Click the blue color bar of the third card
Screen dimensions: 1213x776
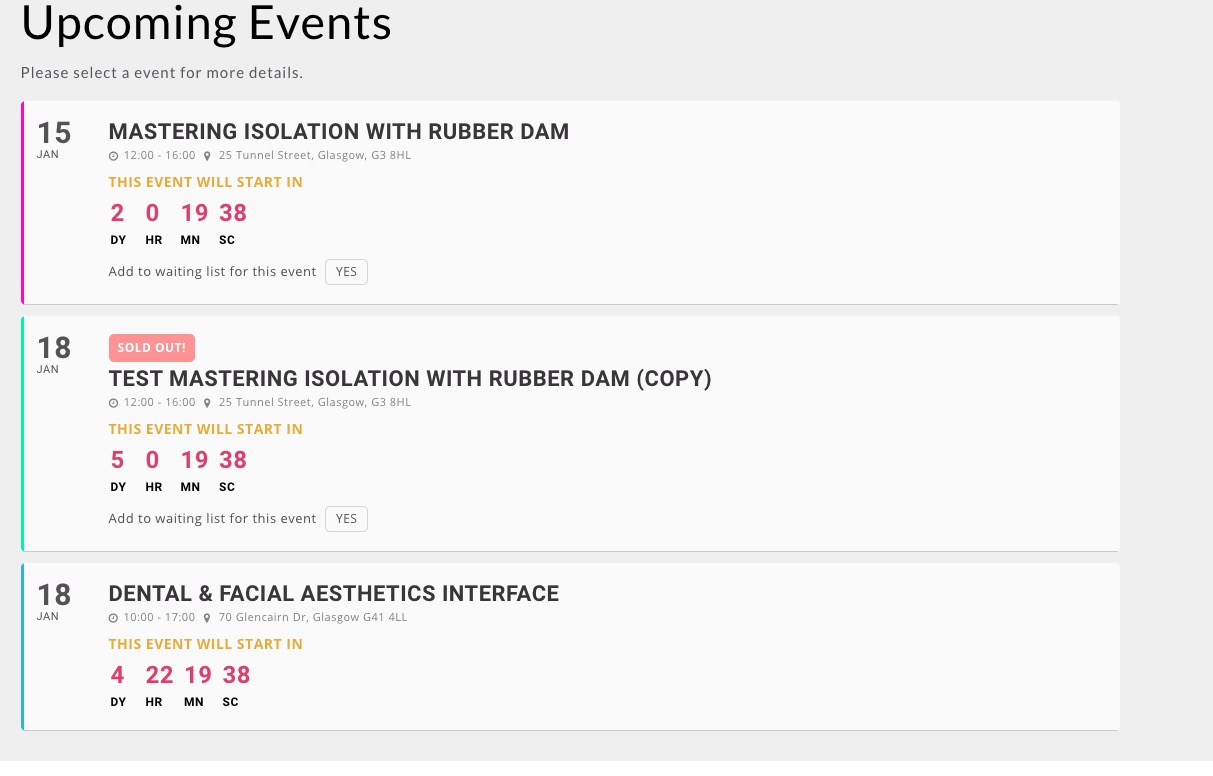[x=22, y=646]
